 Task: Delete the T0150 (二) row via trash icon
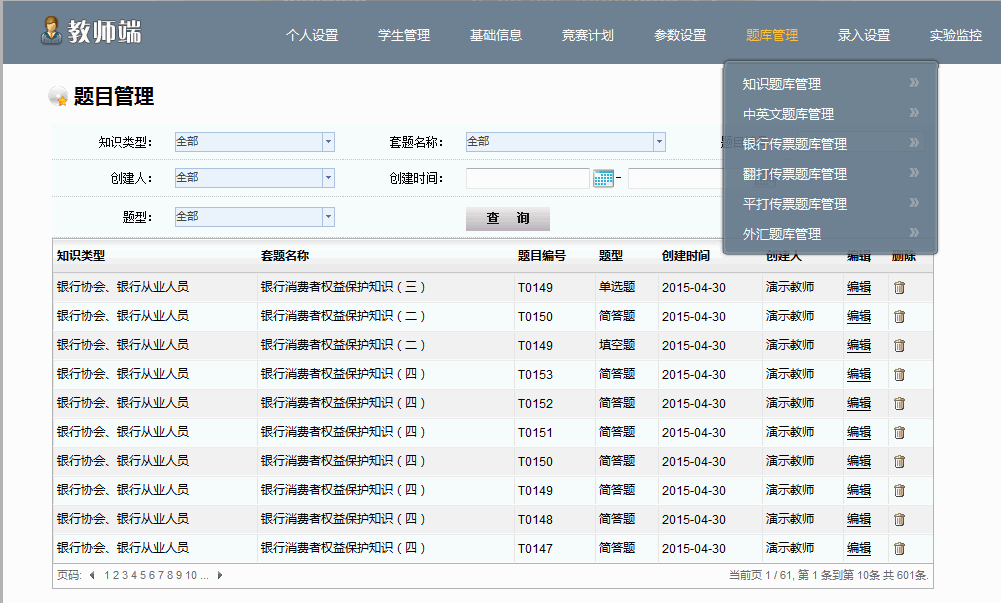899,316
